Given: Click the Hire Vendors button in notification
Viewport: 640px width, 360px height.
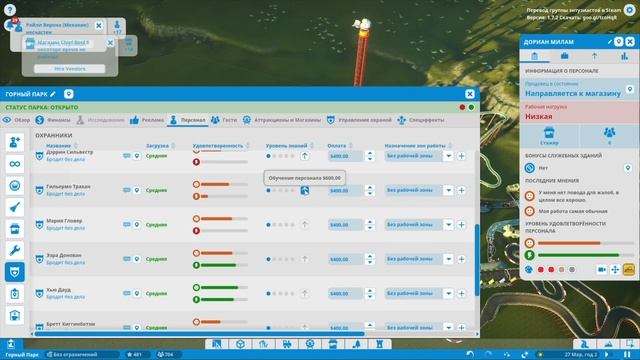Looking at the screenshot, I should 69,69.
